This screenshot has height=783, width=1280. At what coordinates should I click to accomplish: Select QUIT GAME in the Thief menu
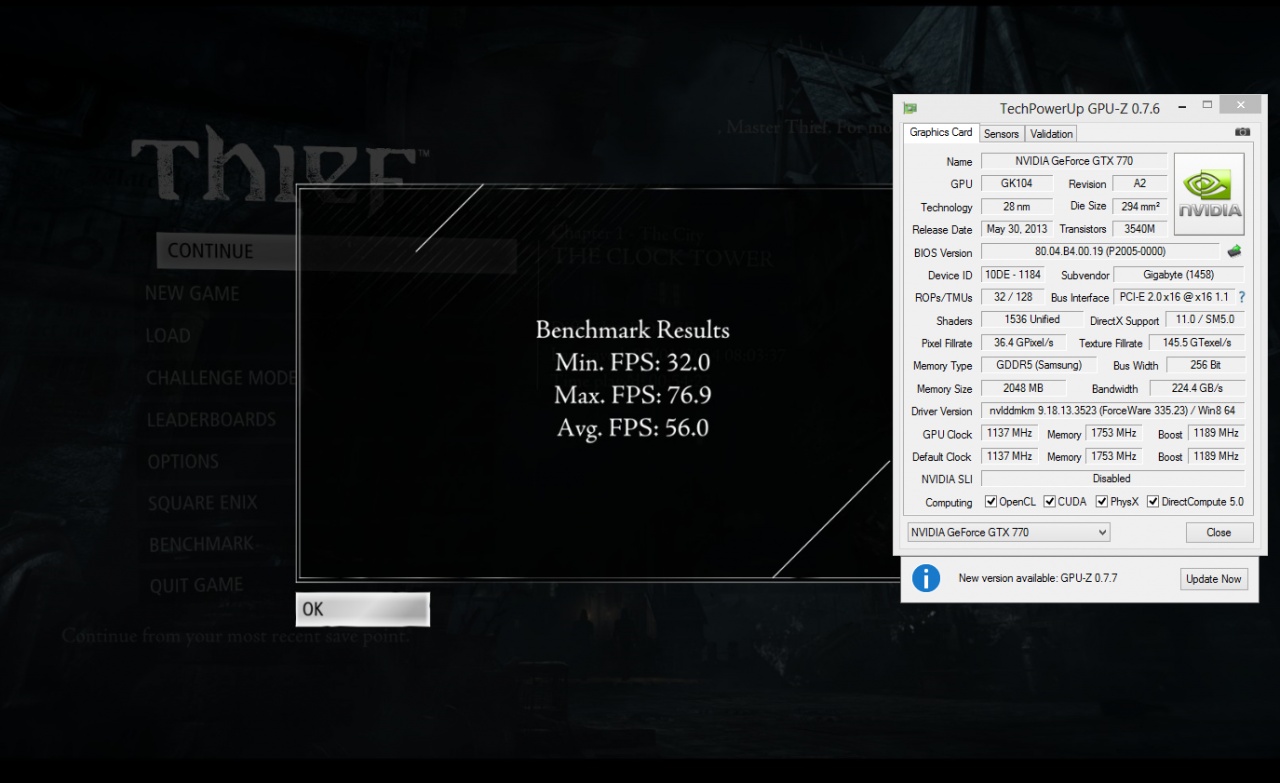pyautogui.click(x=196, y=585)
